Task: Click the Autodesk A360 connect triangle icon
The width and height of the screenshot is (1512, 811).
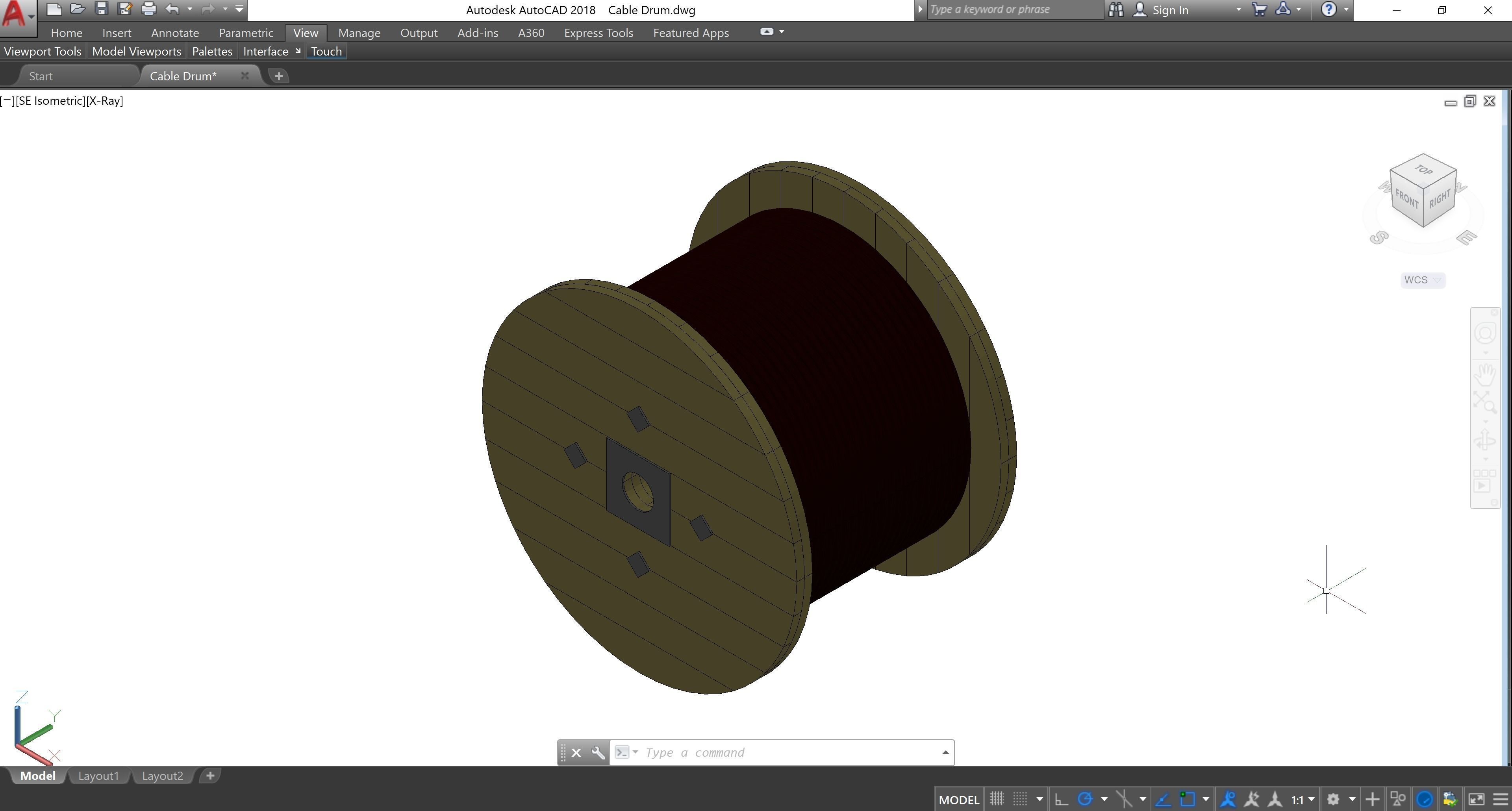Action: pos(1284,9)
